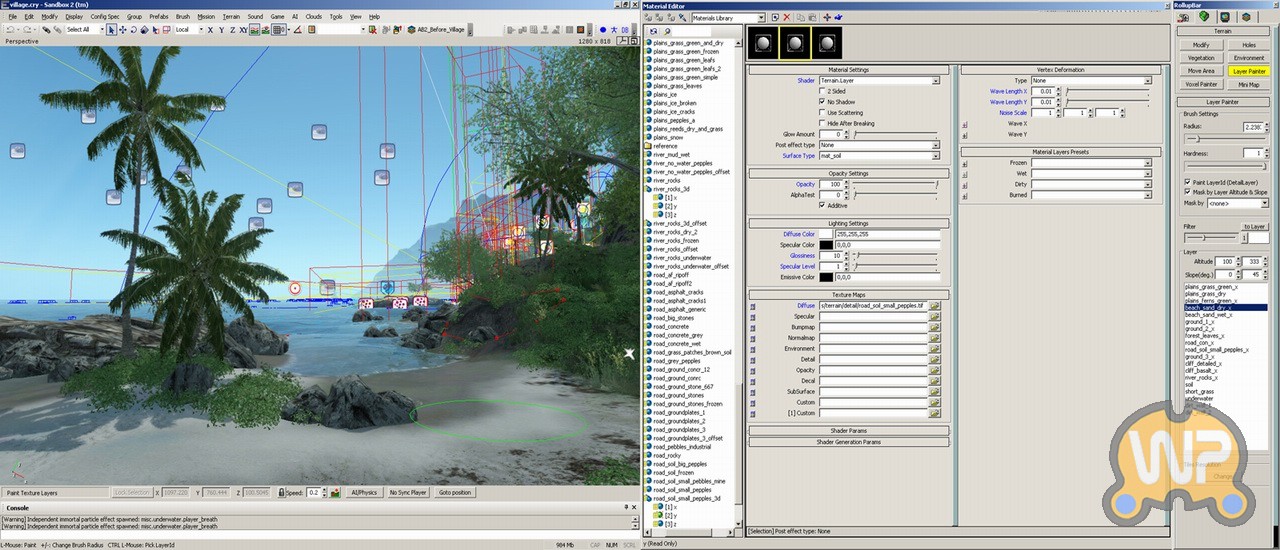This screenshot has width=1280, height=550.
Task: Open the Terrain menu
Action: pos(231,17)
